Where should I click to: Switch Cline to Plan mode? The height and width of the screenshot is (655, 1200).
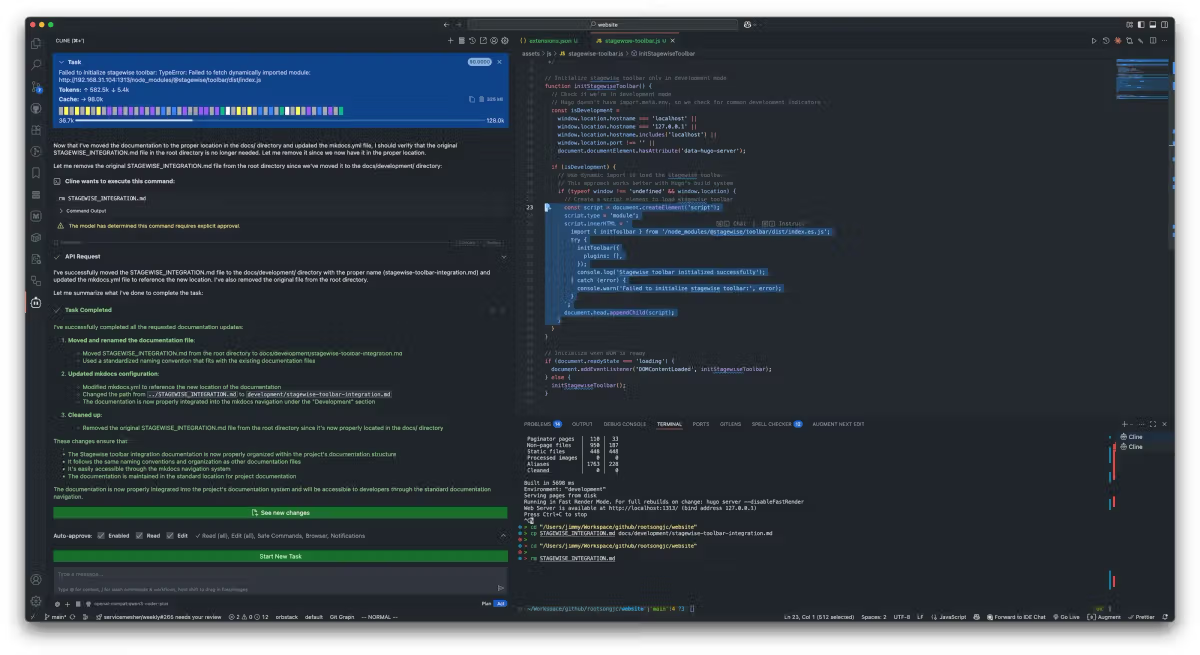[x=486, y=603]
